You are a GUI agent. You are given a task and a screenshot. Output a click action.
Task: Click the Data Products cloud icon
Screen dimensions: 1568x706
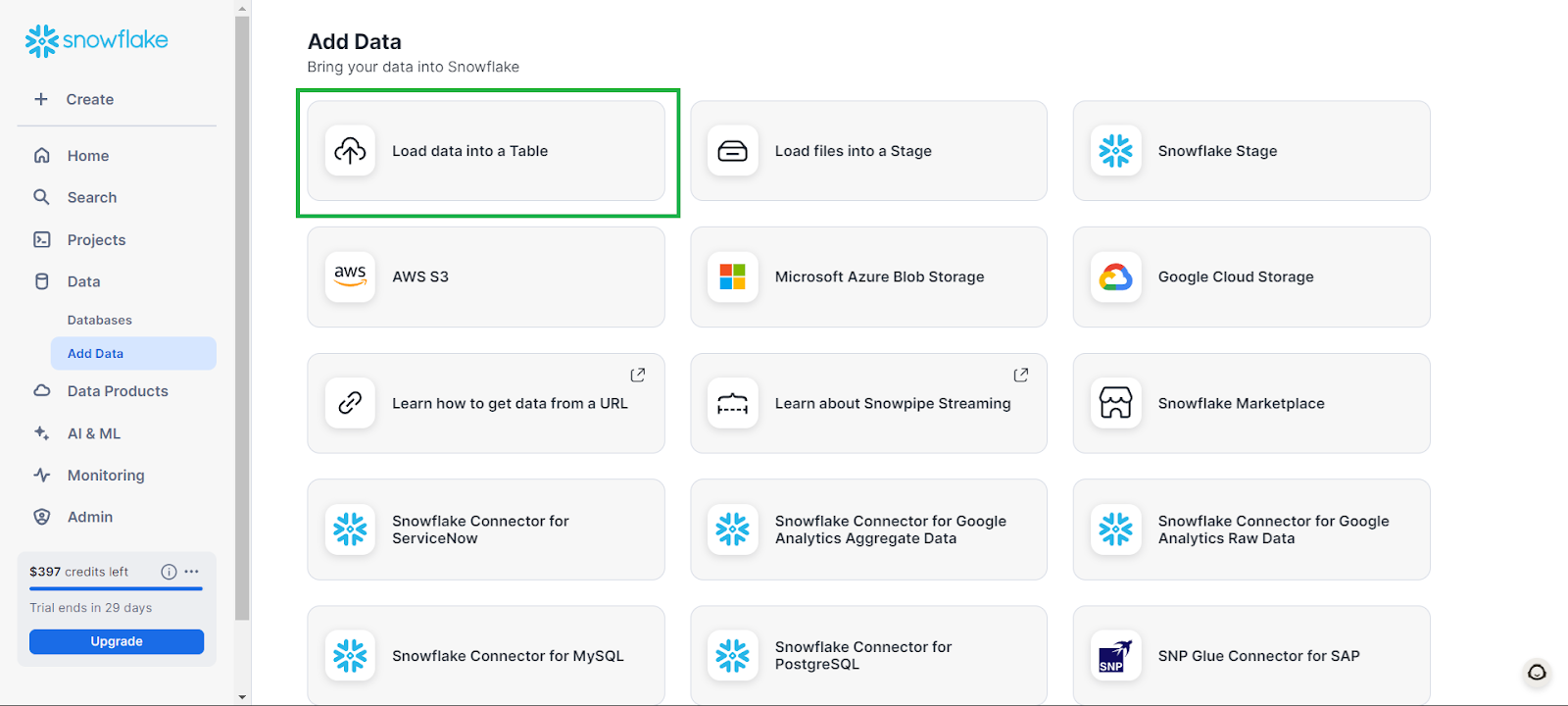42,390
